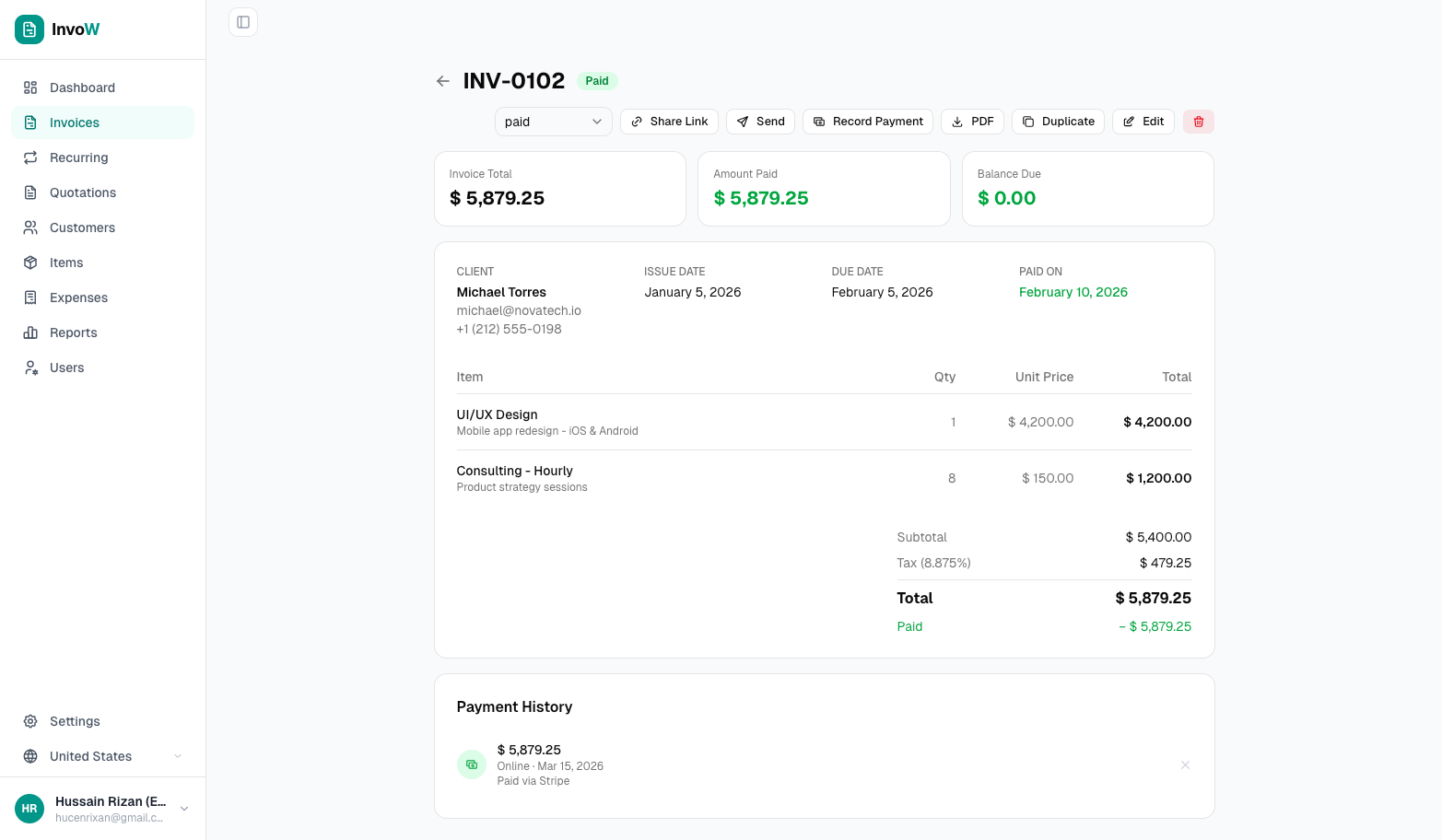Screen dimensions: 1442x840
Task: Open Settings in the sidebar
Action: (102, 721)
